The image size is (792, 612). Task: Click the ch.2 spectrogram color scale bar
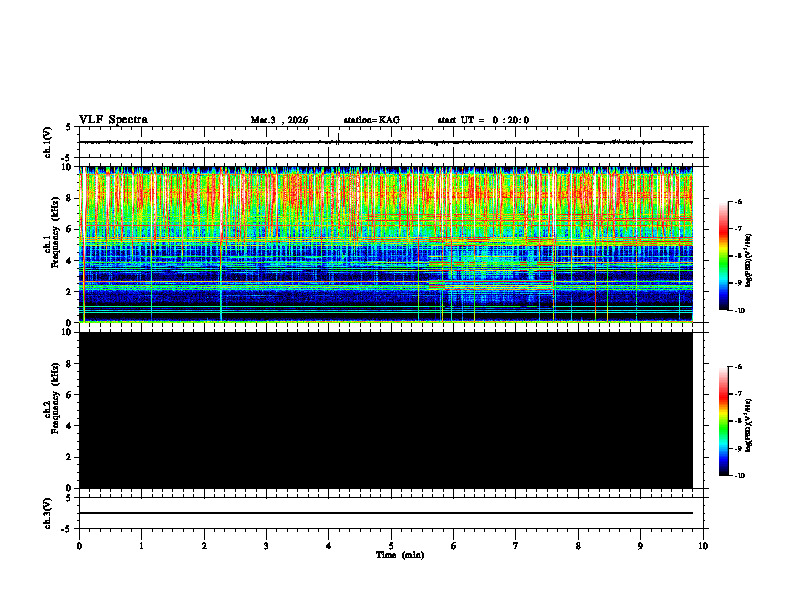(x=723, y=421)
